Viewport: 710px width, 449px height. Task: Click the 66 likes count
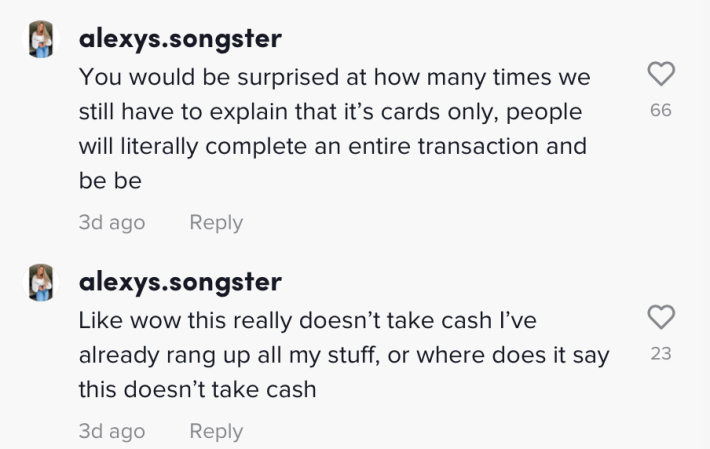coord(661,111)
